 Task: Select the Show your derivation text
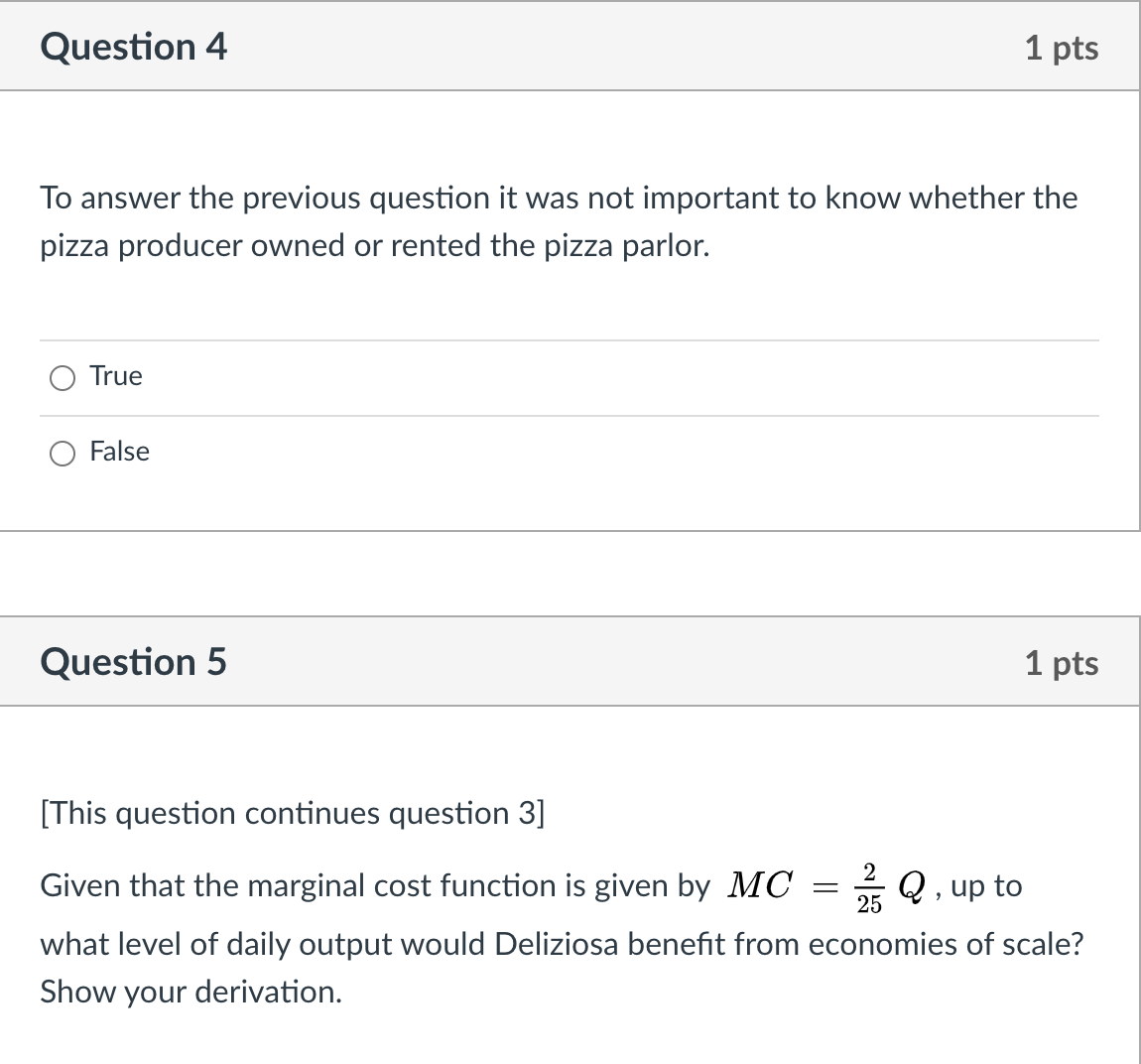click(191, 991)
